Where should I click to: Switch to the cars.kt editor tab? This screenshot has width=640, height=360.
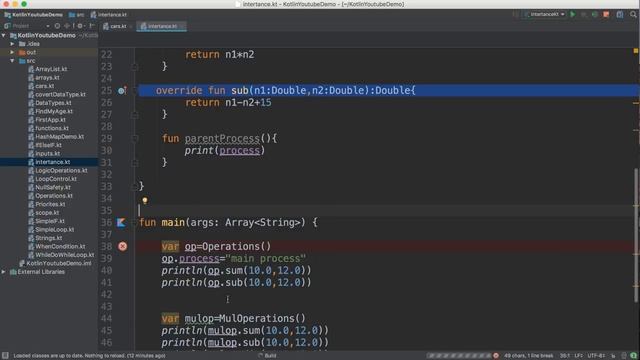[115, 26]
